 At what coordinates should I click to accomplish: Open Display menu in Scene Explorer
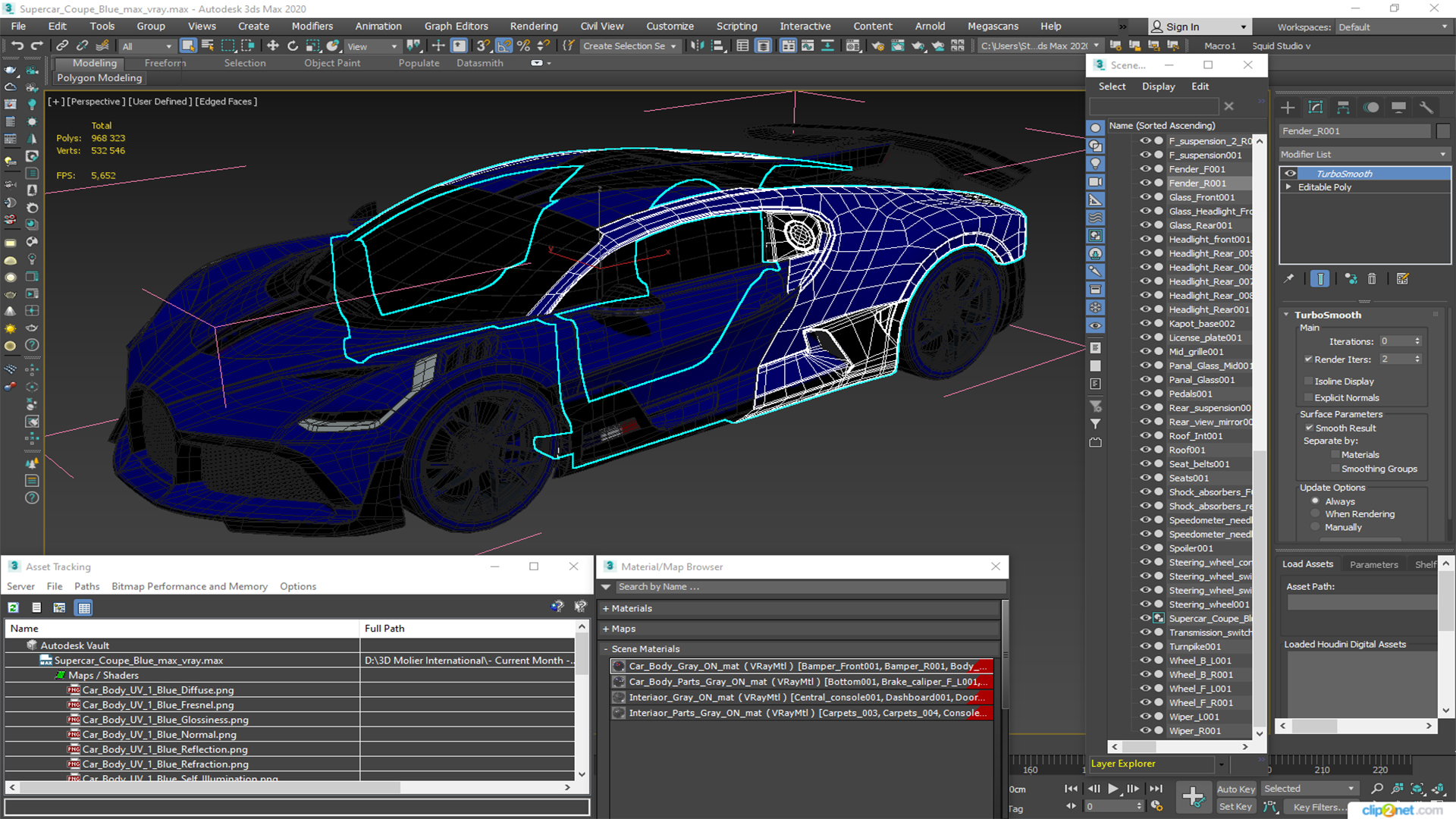point(1159,86)
